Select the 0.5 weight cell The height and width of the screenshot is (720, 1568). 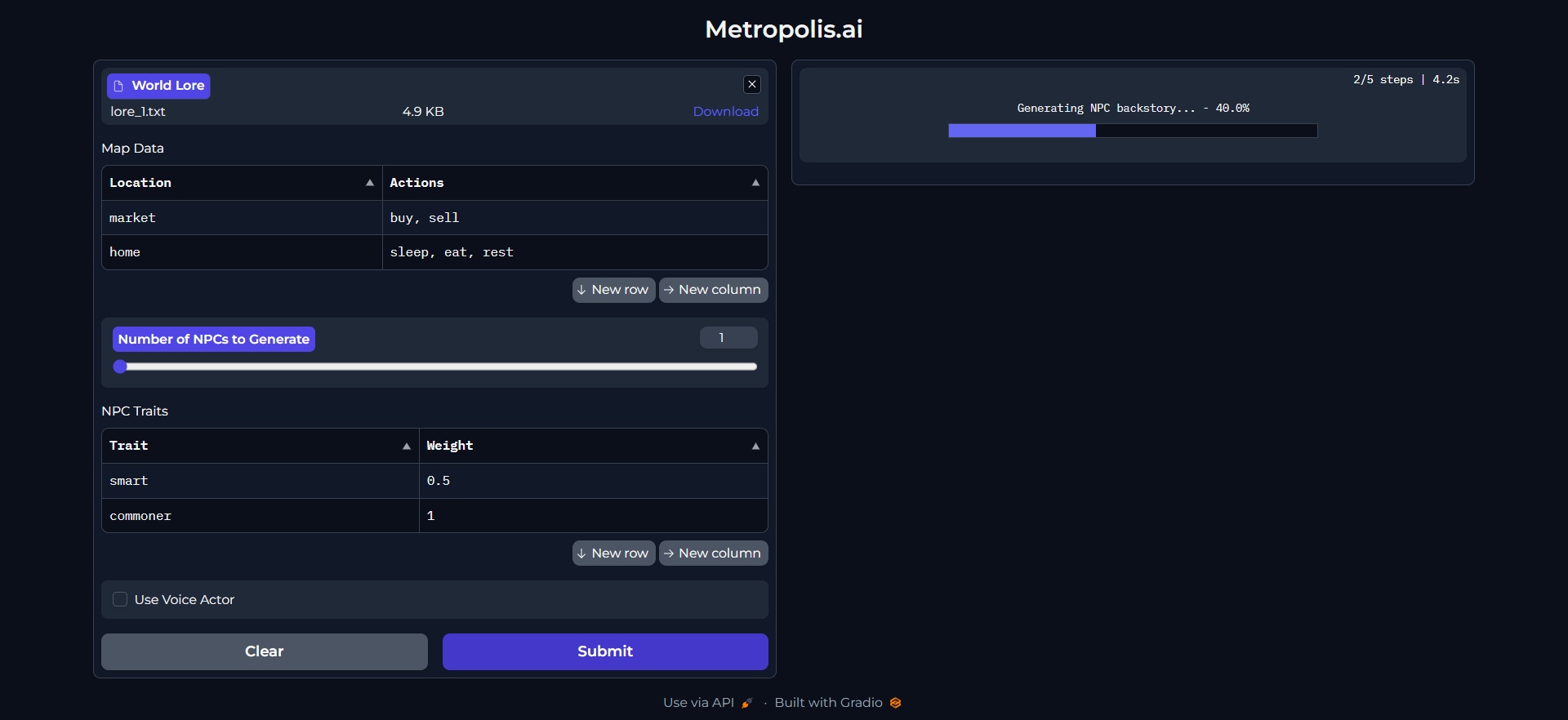594,481
